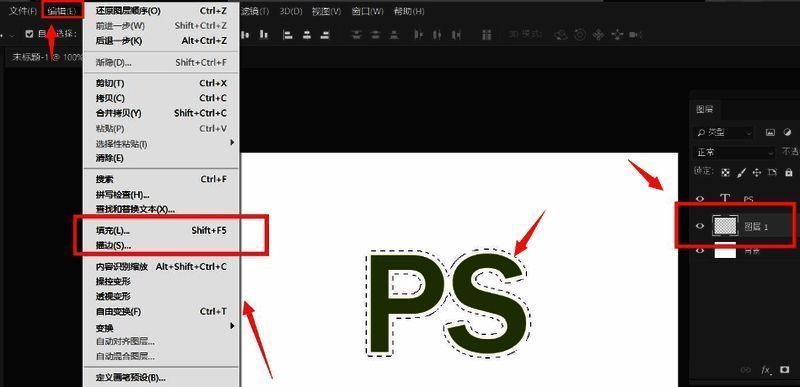Choose 剪切(T) menu item
The width and height of the screenshot is (800, 387).
point(161,83)
